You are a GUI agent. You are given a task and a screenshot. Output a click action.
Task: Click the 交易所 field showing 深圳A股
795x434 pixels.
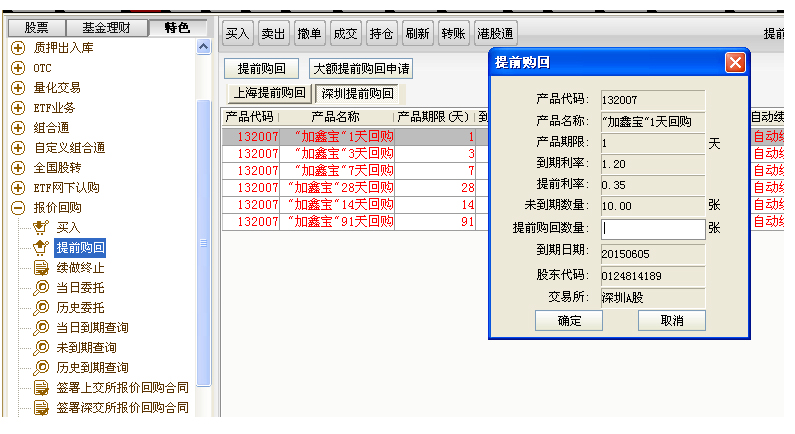[653, 298]
